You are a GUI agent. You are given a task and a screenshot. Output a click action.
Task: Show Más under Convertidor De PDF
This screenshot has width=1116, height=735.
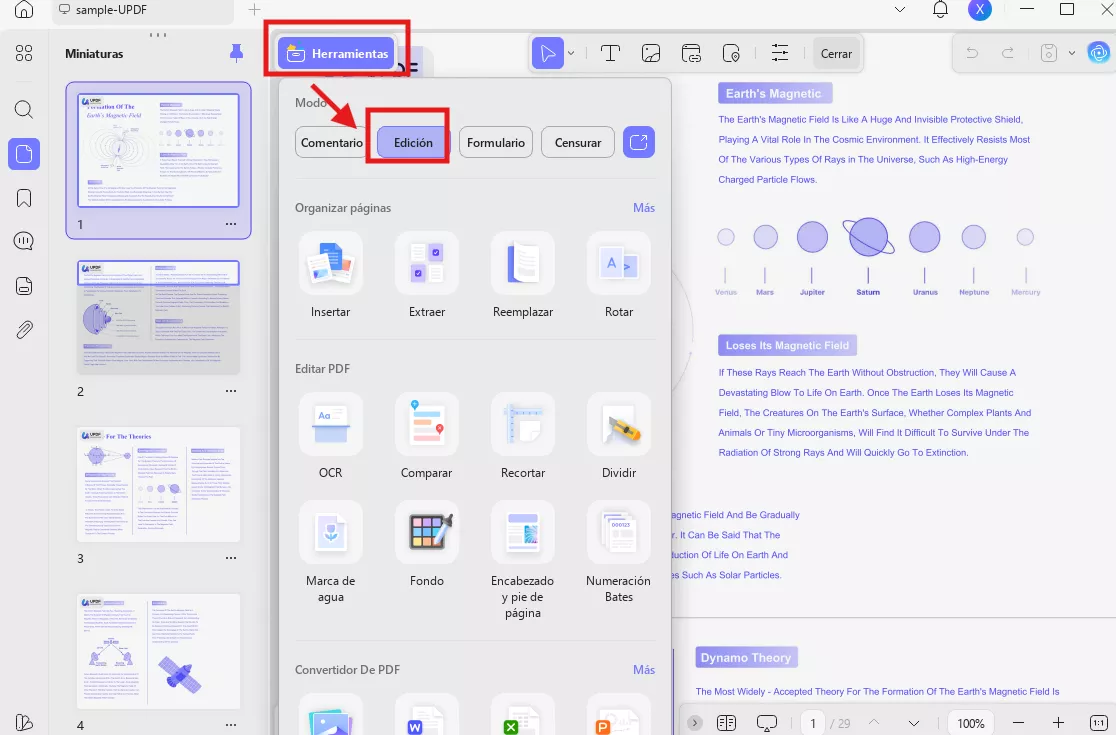tap(644, 670)
